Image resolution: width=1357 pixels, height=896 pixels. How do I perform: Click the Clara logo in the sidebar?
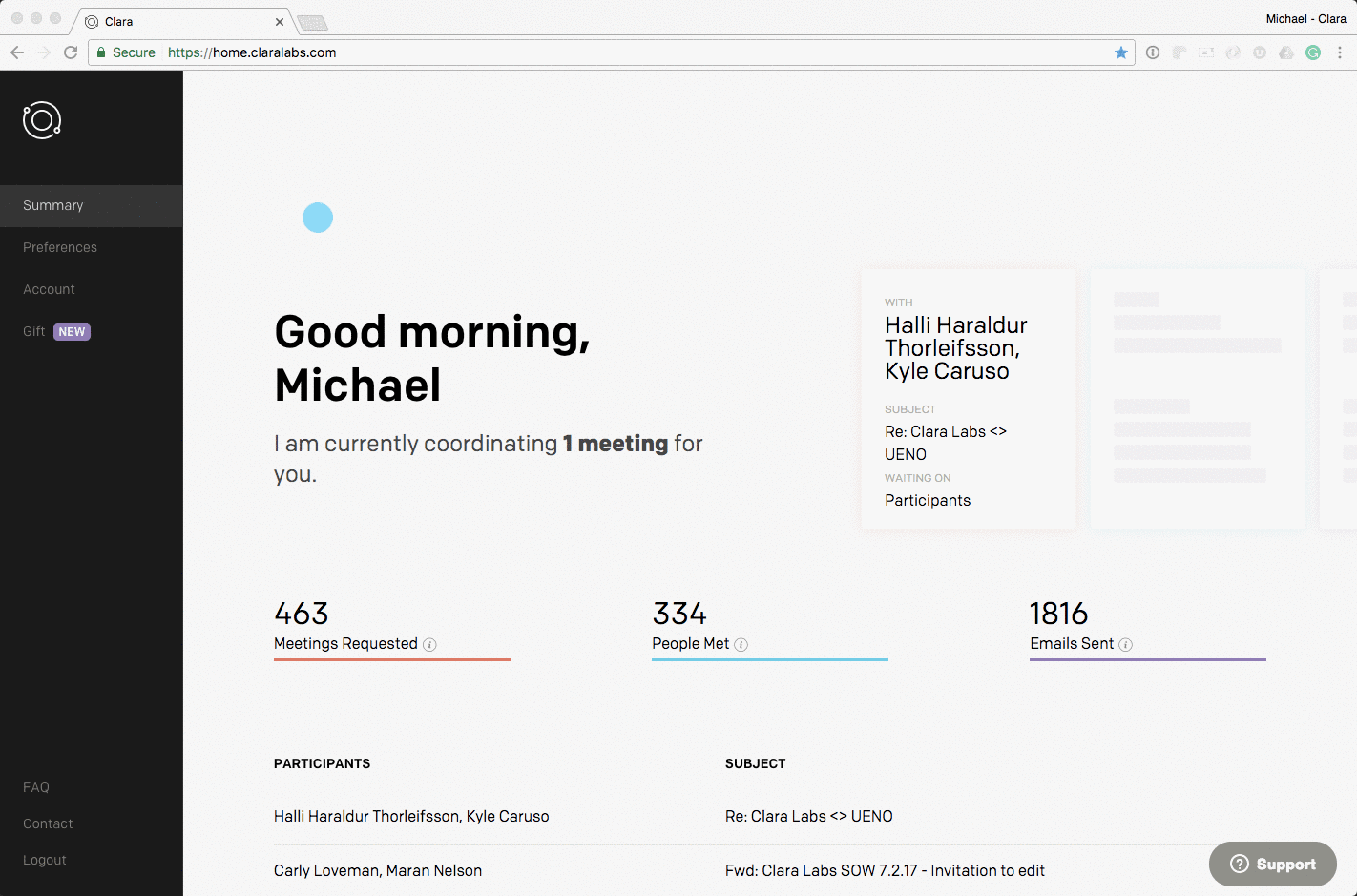click(x=42, y=120)
